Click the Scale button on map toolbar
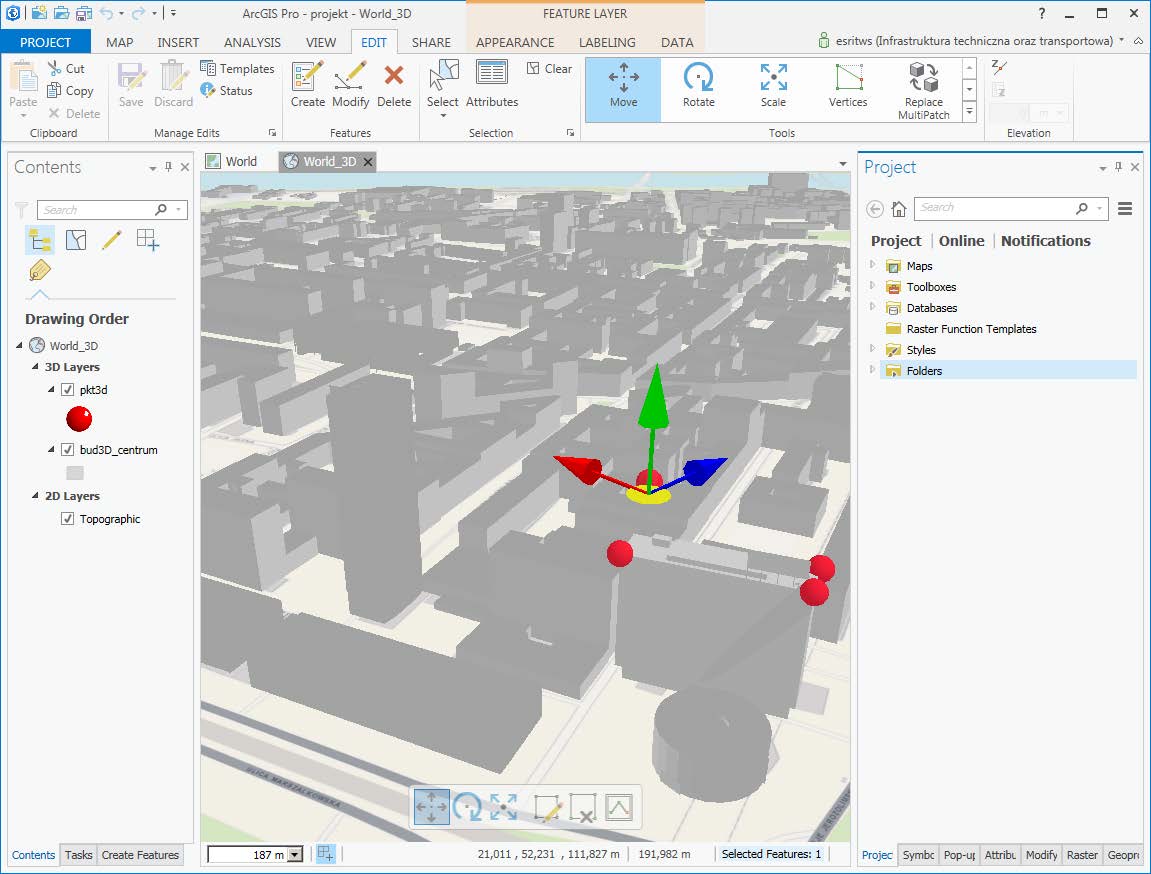This screenshot has height=874, width=1151. 504,807
